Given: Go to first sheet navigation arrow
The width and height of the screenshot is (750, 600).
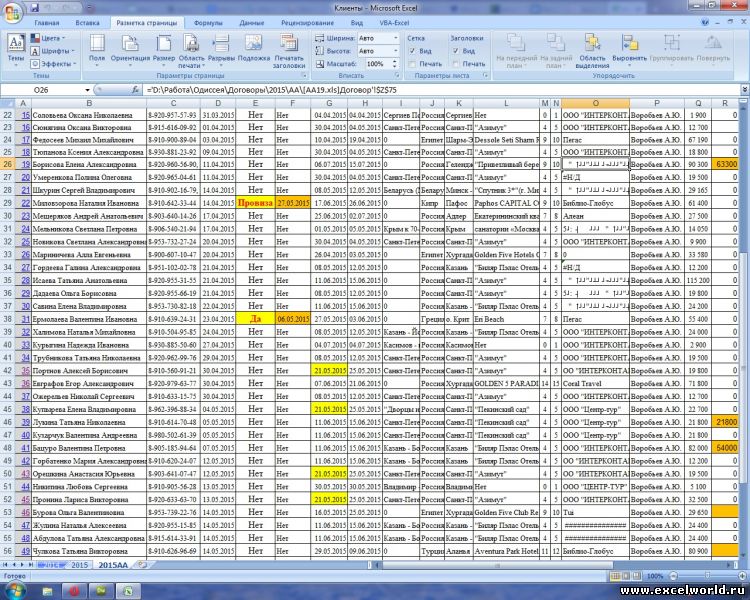Looking at the screenshot, I should pos(6,565).
